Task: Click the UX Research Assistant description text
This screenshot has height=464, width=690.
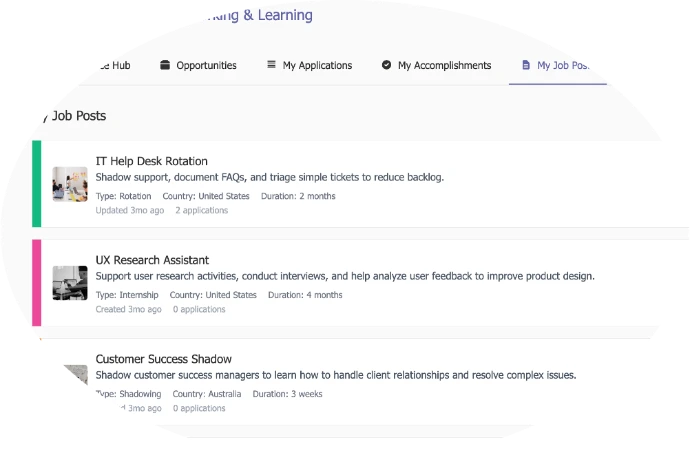Action: pos(345,276)
